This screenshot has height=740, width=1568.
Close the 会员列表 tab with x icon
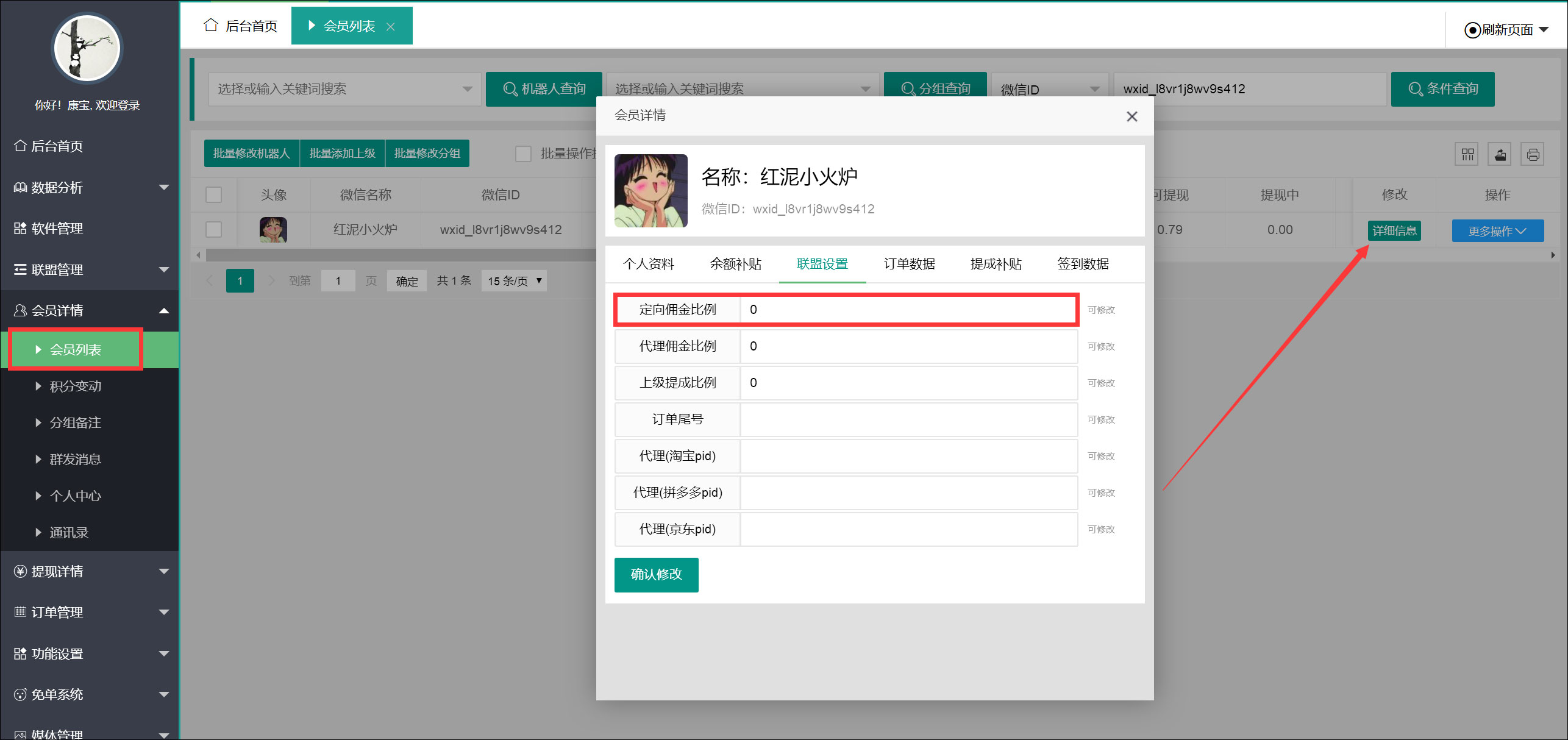391,27
